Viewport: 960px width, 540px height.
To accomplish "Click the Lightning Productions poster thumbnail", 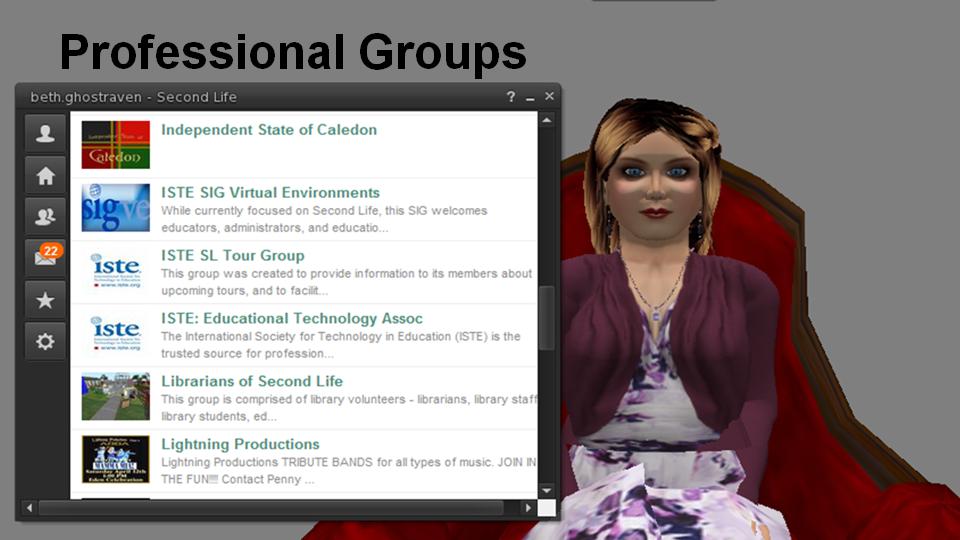I will (x=116, y=459).
